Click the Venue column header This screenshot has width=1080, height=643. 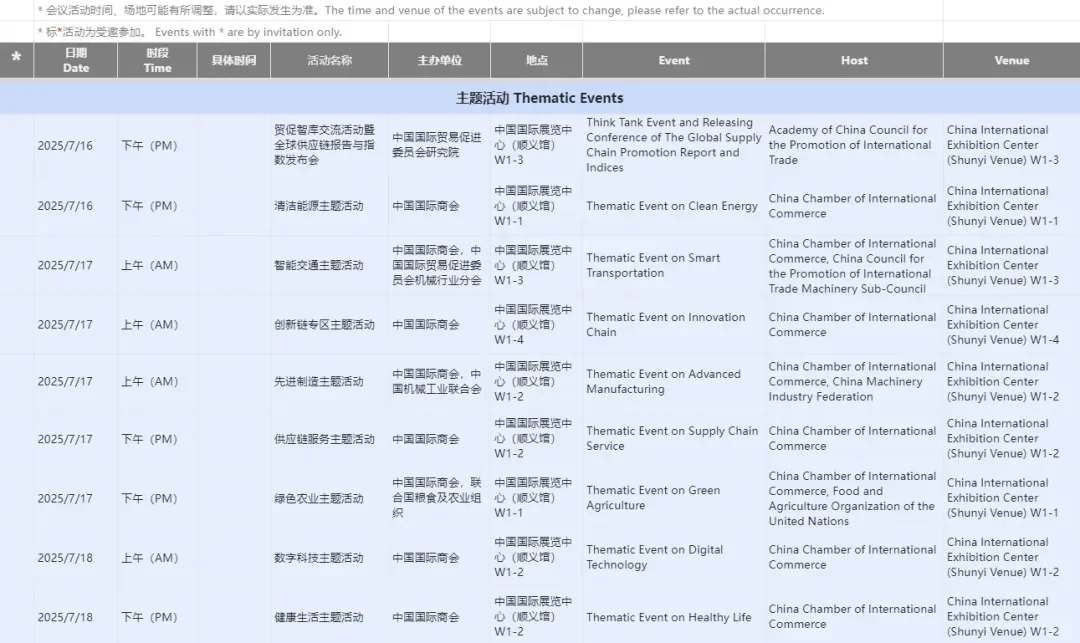click(1011, 60)
